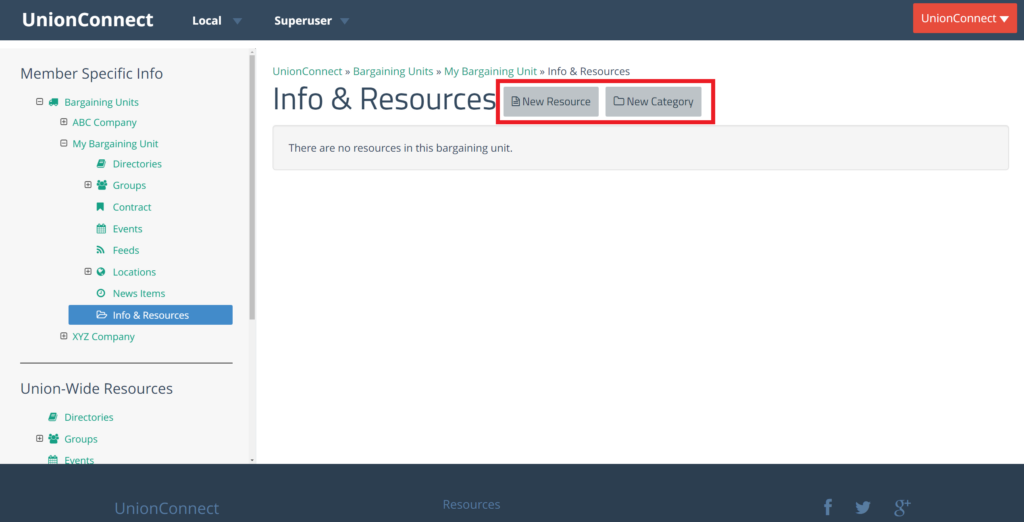This screenshot has height=522, width=1024.
Task: Open Bargaining Units breadcrumb link
Action: tap(393, 71)
